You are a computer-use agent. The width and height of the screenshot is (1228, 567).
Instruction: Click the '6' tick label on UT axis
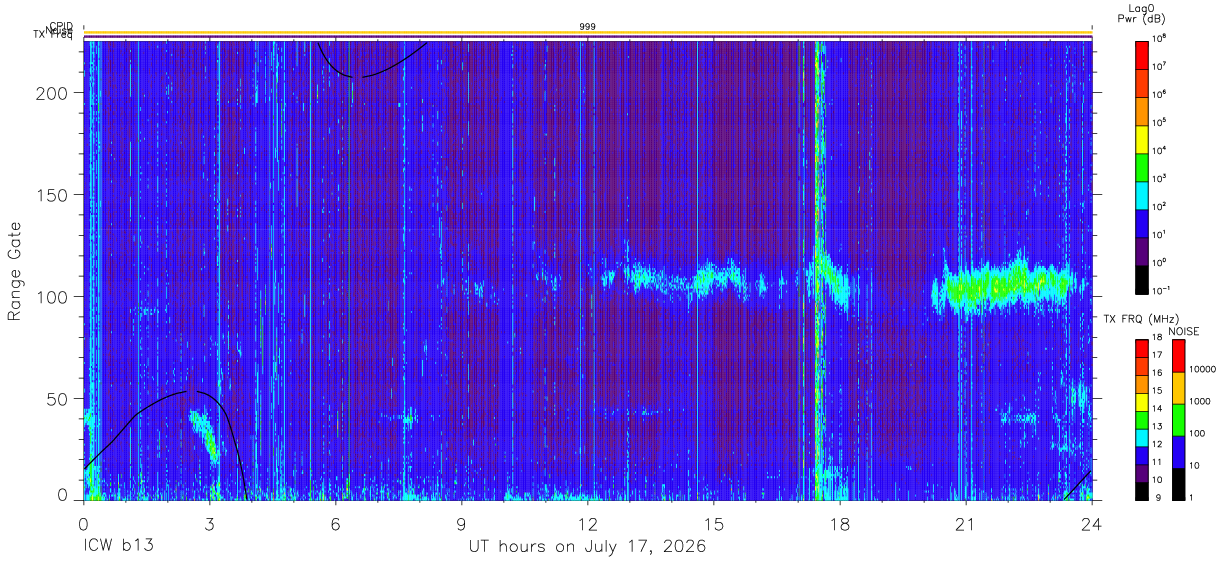coord(335,525)
